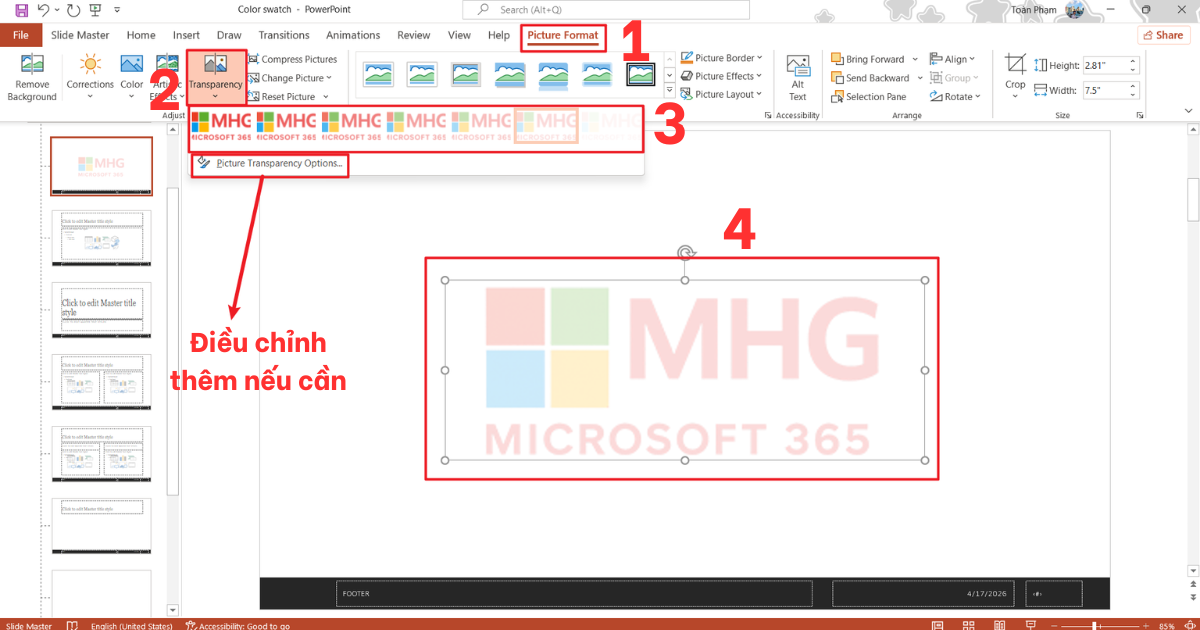Open Picture Layout dropdown
Viewport: 1200px width, 630px height.
721,94
